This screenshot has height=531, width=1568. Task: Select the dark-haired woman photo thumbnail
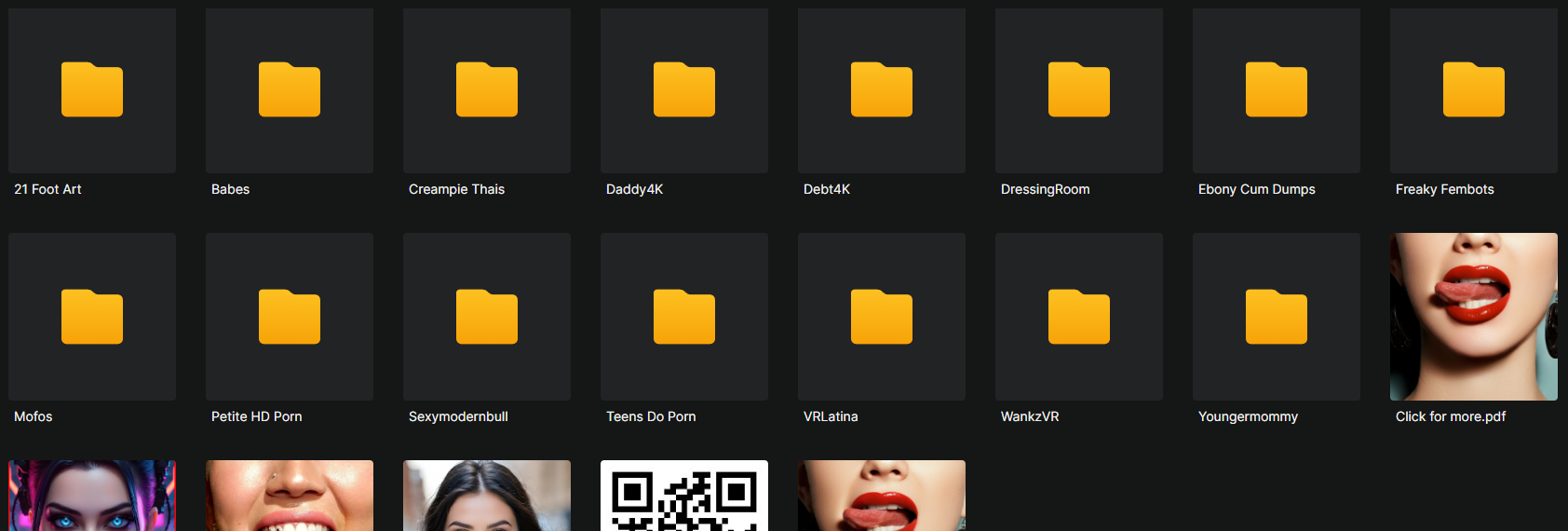tap(487, 496)
